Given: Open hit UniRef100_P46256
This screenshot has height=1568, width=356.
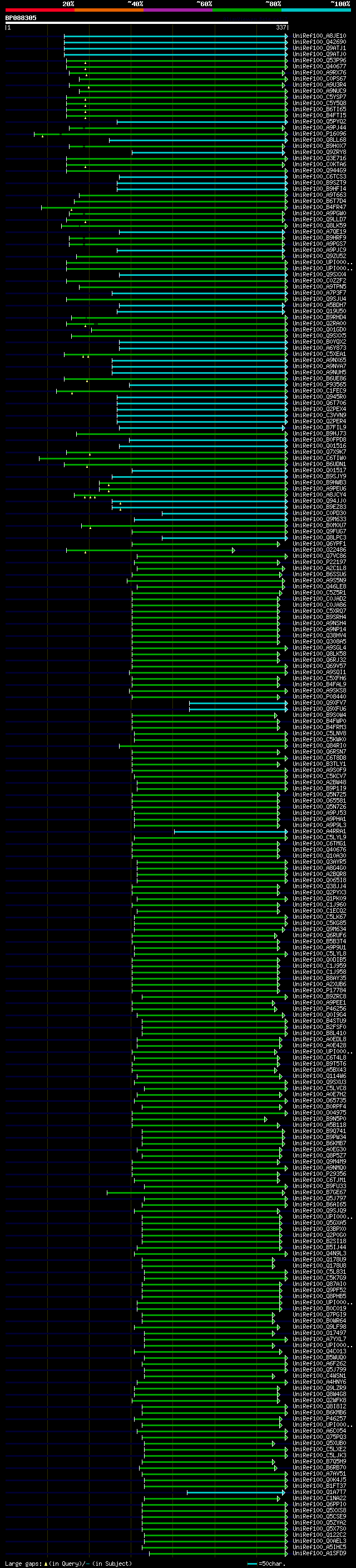Looking at the screenshot, I should [x=319, y=1008].
